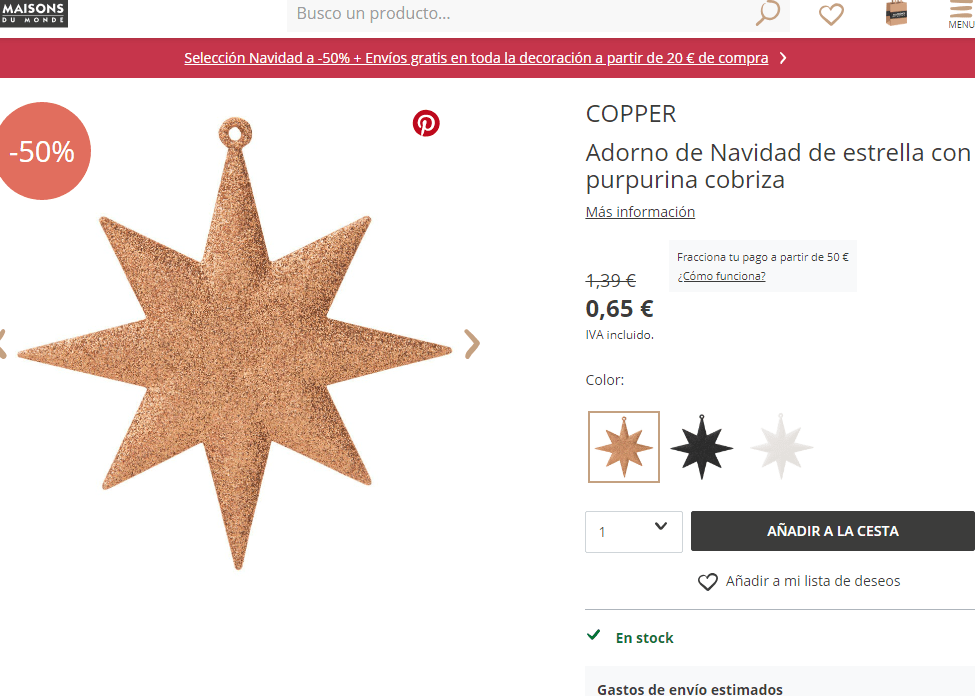Open the shopping bag cart icon
The height and width of the screenshot is (696, 975).
pyautogui.click(x=896, y=13)
